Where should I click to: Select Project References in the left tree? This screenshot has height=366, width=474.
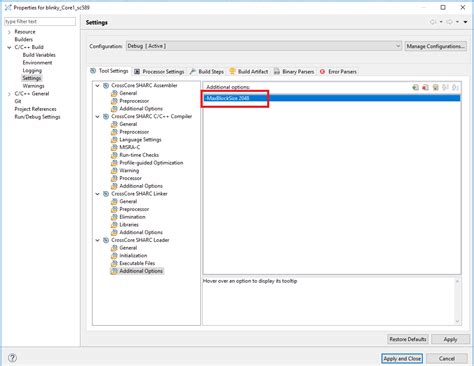point(35,109)
